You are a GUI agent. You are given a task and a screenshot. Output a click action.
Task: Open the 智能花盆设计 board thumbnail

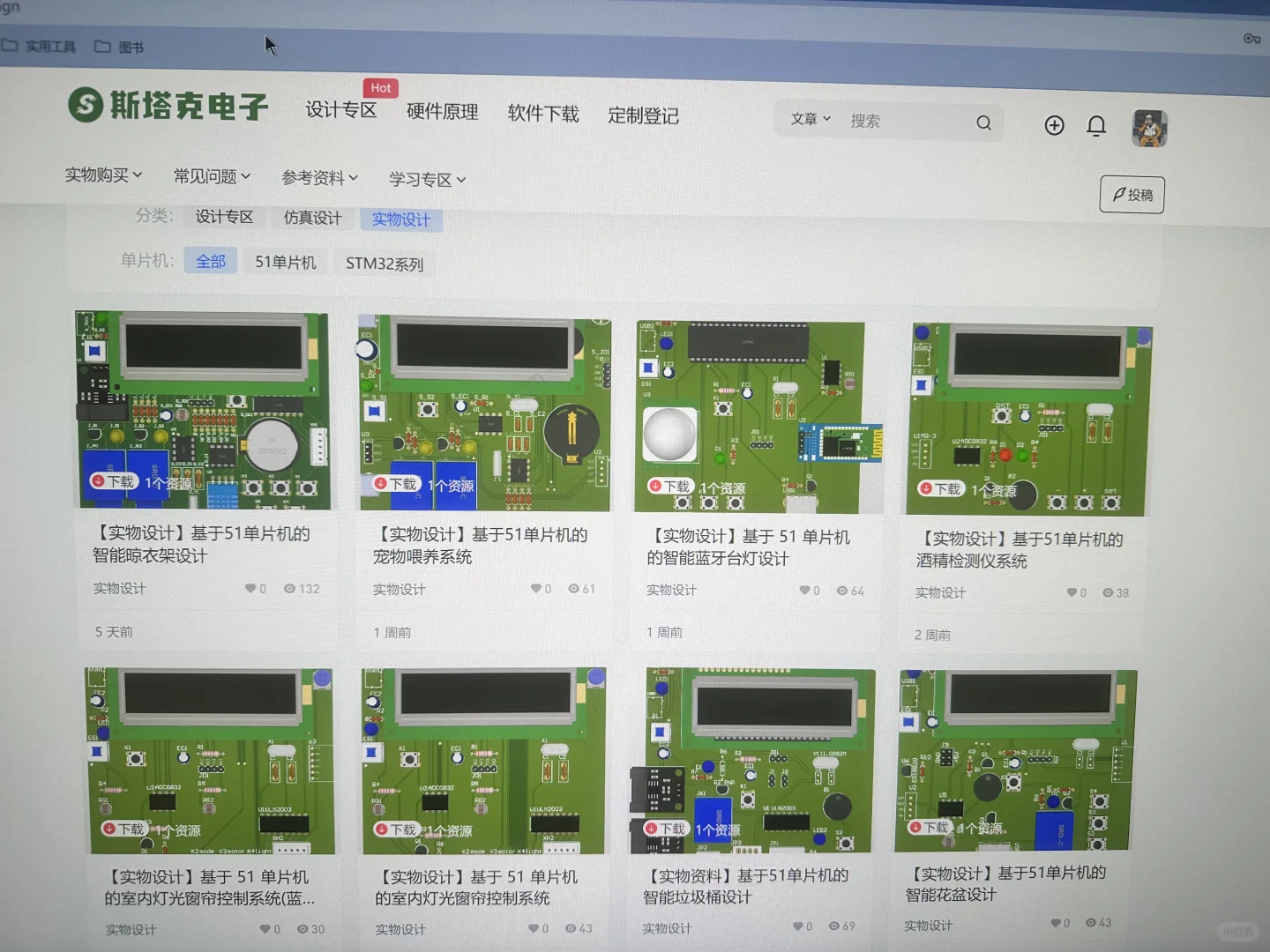click(x=1016, y=761)
